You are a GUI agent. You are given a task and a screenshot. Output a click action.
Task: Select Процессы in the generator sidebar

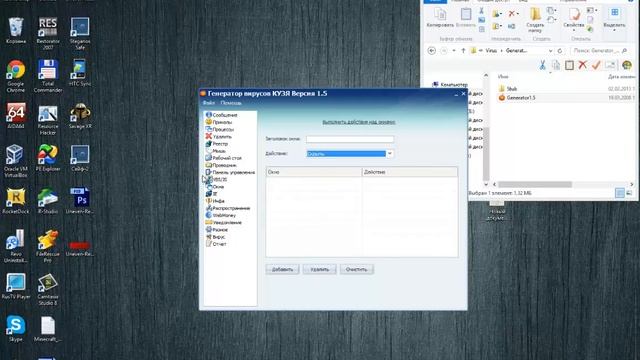(220, 129)
